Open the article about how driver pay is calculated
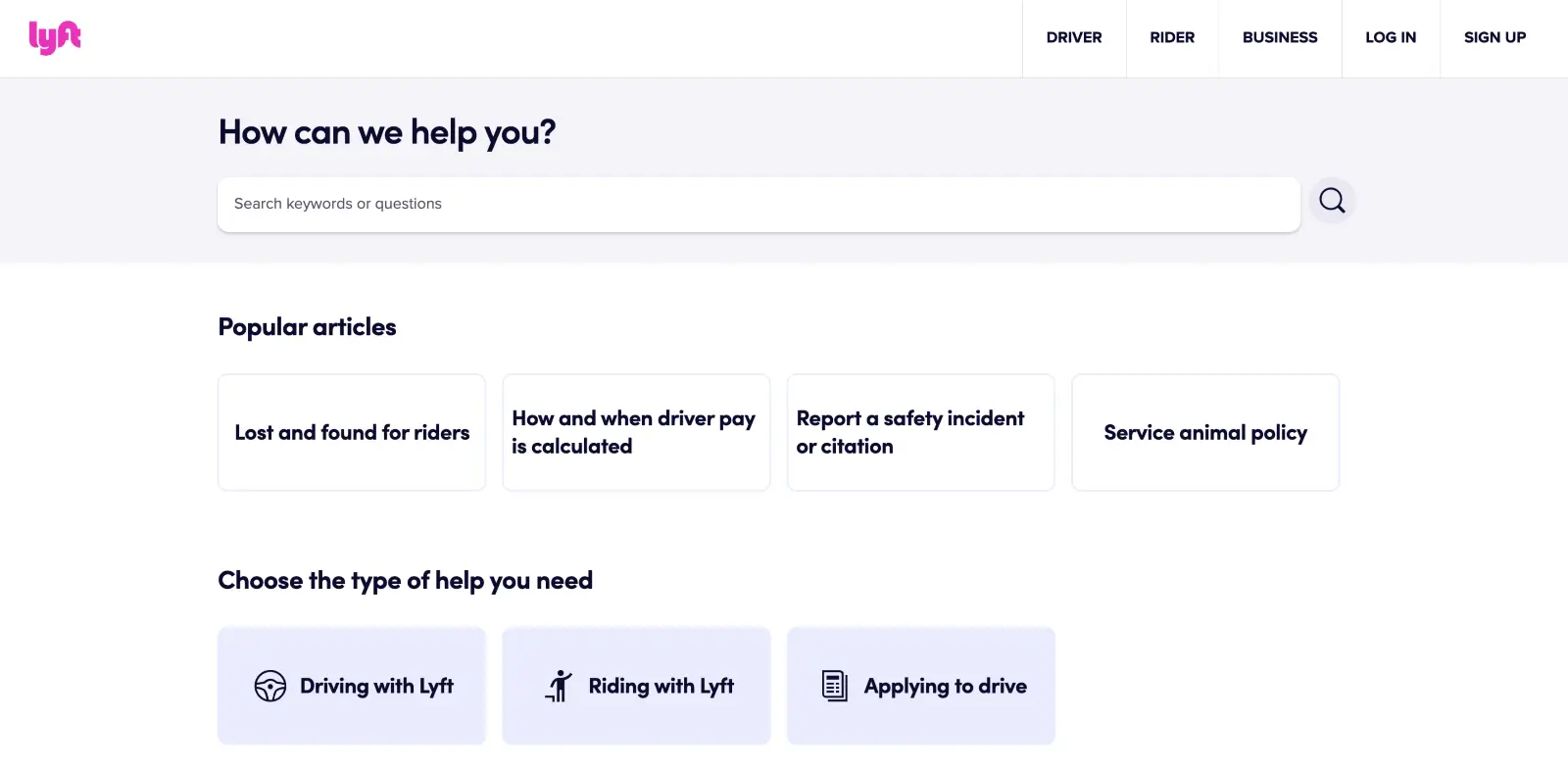1568x769 pixels. pos(635,432)
